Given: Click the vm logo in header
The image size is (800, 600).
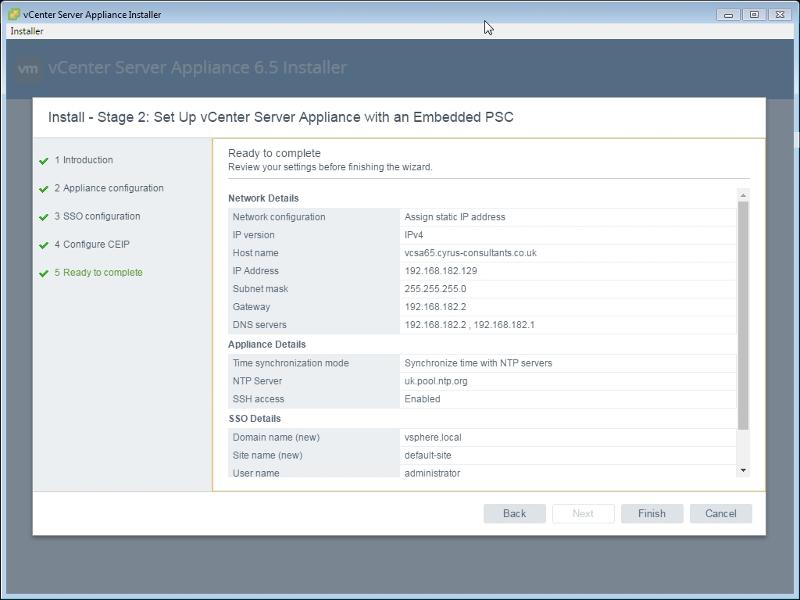Looking at the screenshot, I should pyautogui.click(x=28, y=68).
